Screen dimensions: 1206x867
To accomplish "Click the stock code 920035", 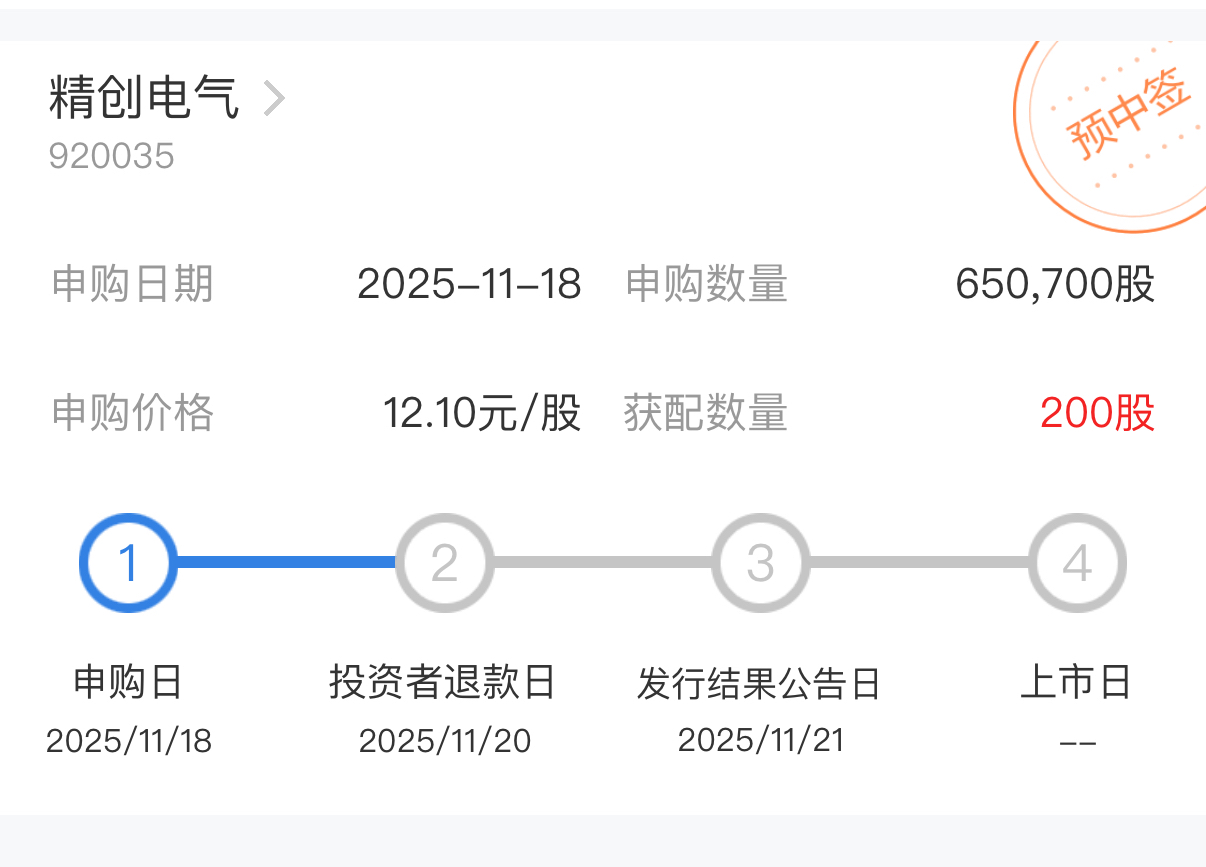I will click(111, 156).
